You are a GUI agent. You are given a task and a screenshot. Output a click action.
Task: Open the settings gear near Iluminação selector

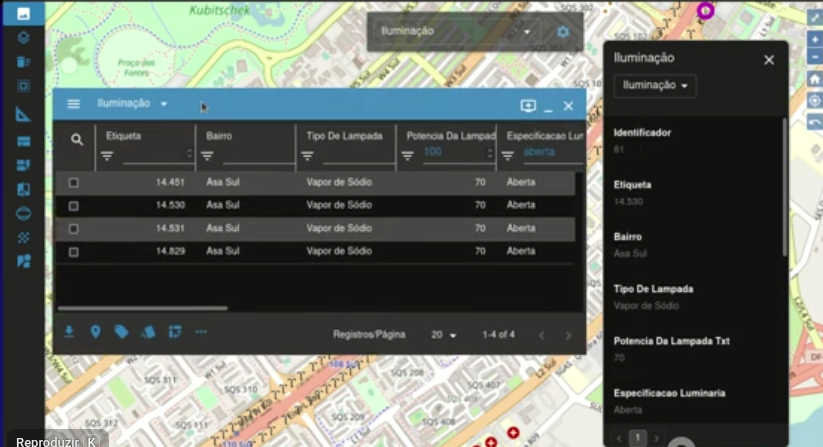[563, 32]
